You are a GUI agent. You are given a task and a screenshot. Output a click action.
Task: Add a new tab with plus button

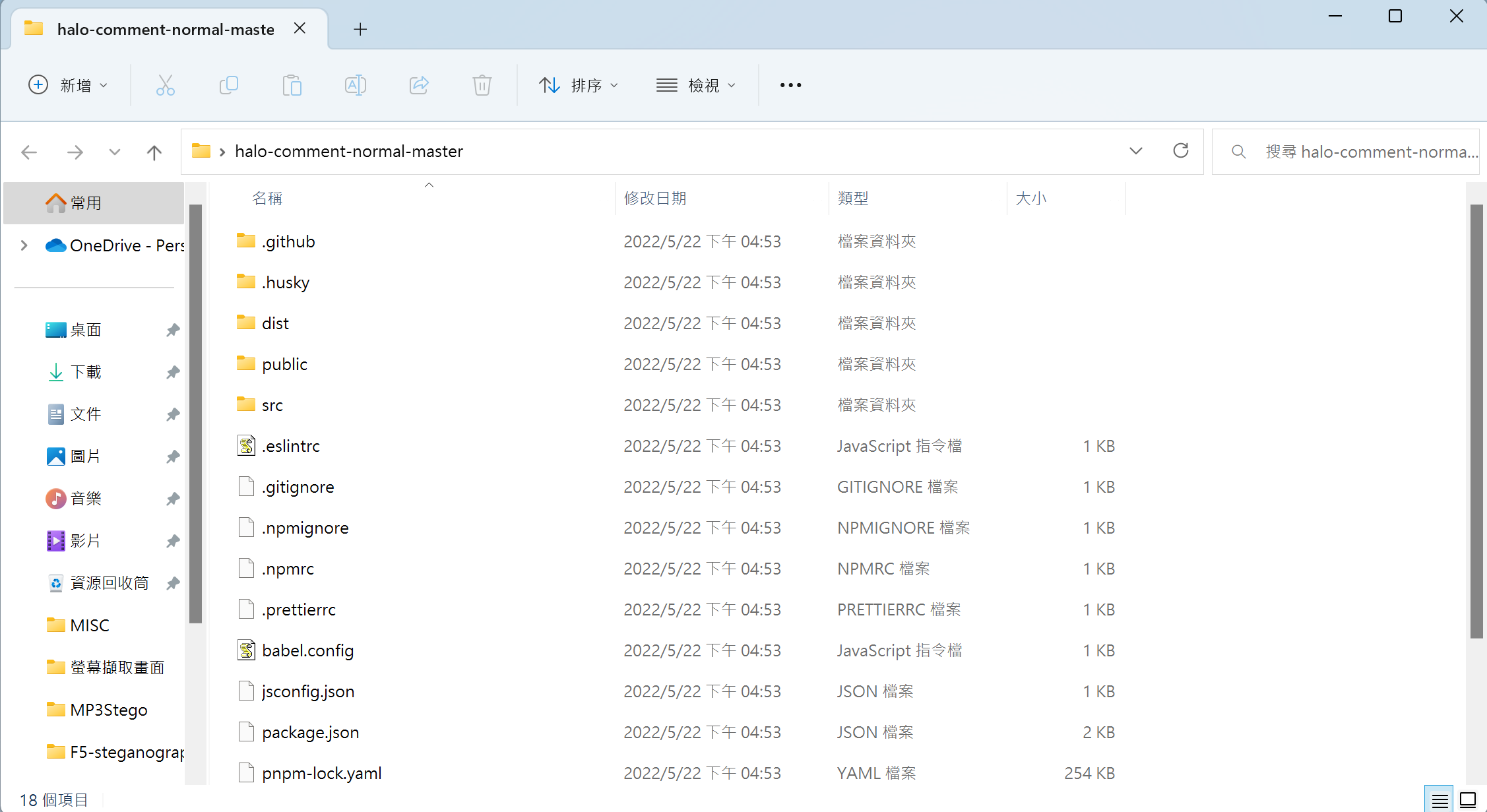[360, 29]
